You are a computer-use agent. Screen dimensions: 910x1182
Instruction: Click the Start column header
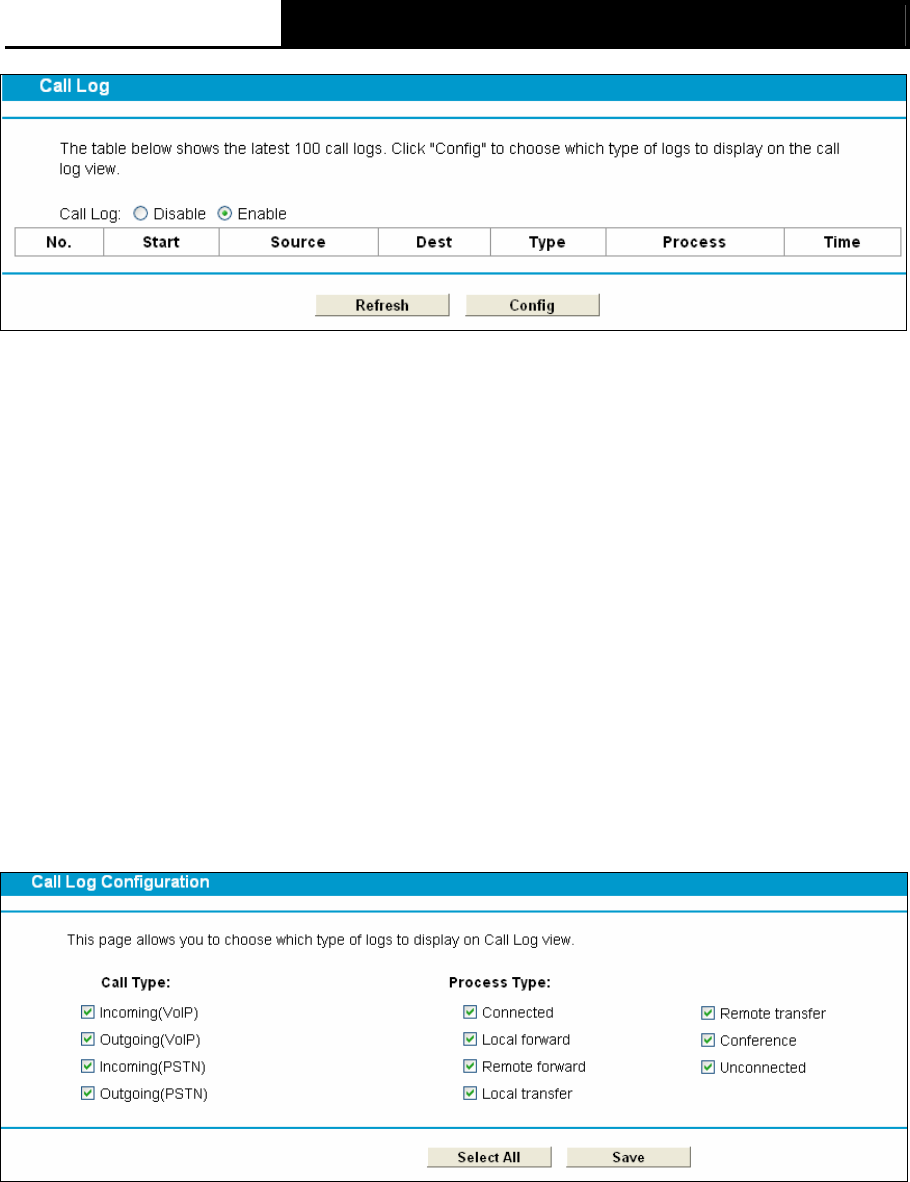[161, 242]
